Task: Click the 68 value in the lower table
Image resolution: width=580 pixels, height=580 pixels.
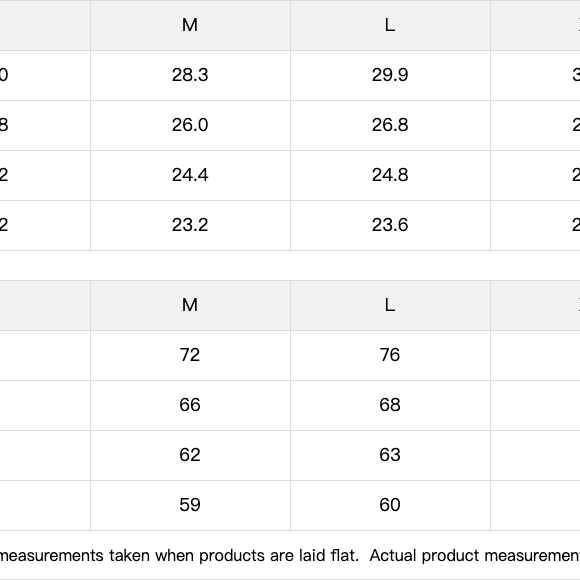Action: coord(390,405)
